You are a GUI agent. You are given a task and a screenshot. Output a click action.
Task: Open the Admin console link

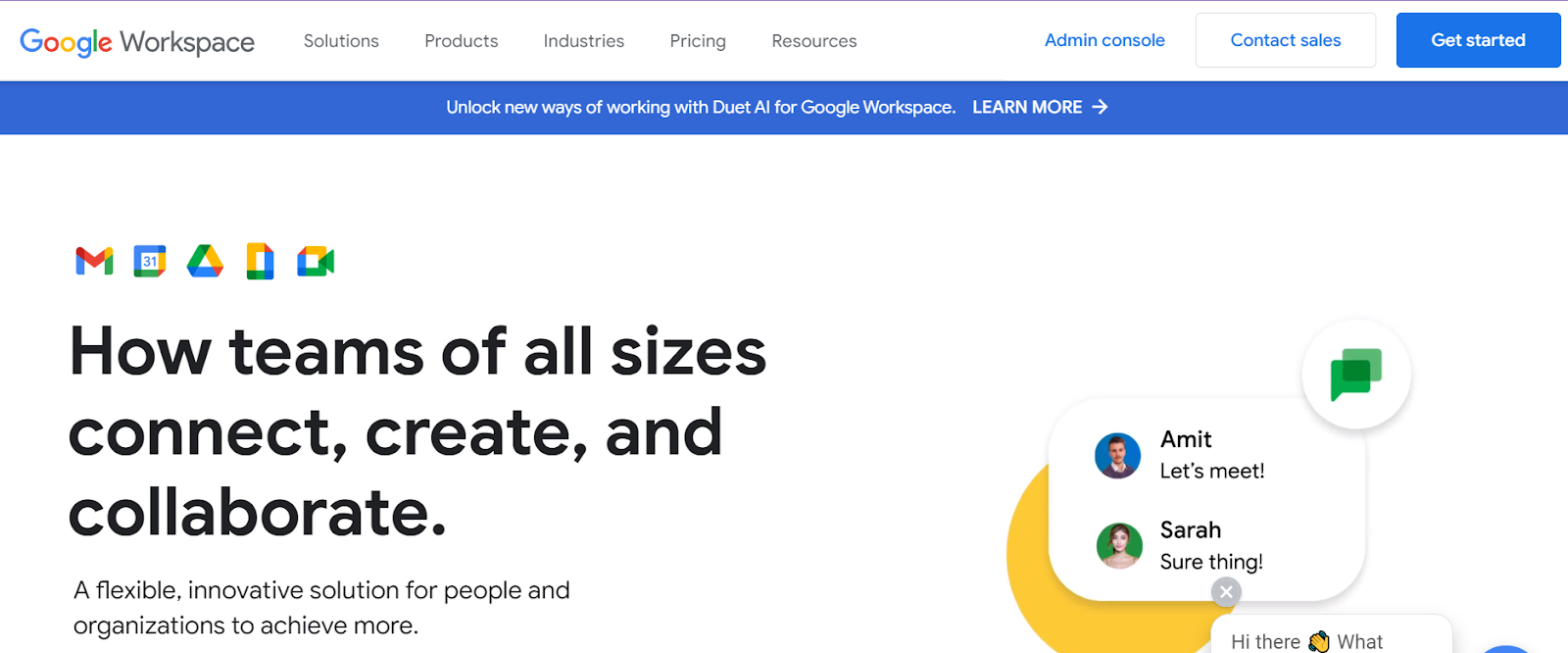1104,40
